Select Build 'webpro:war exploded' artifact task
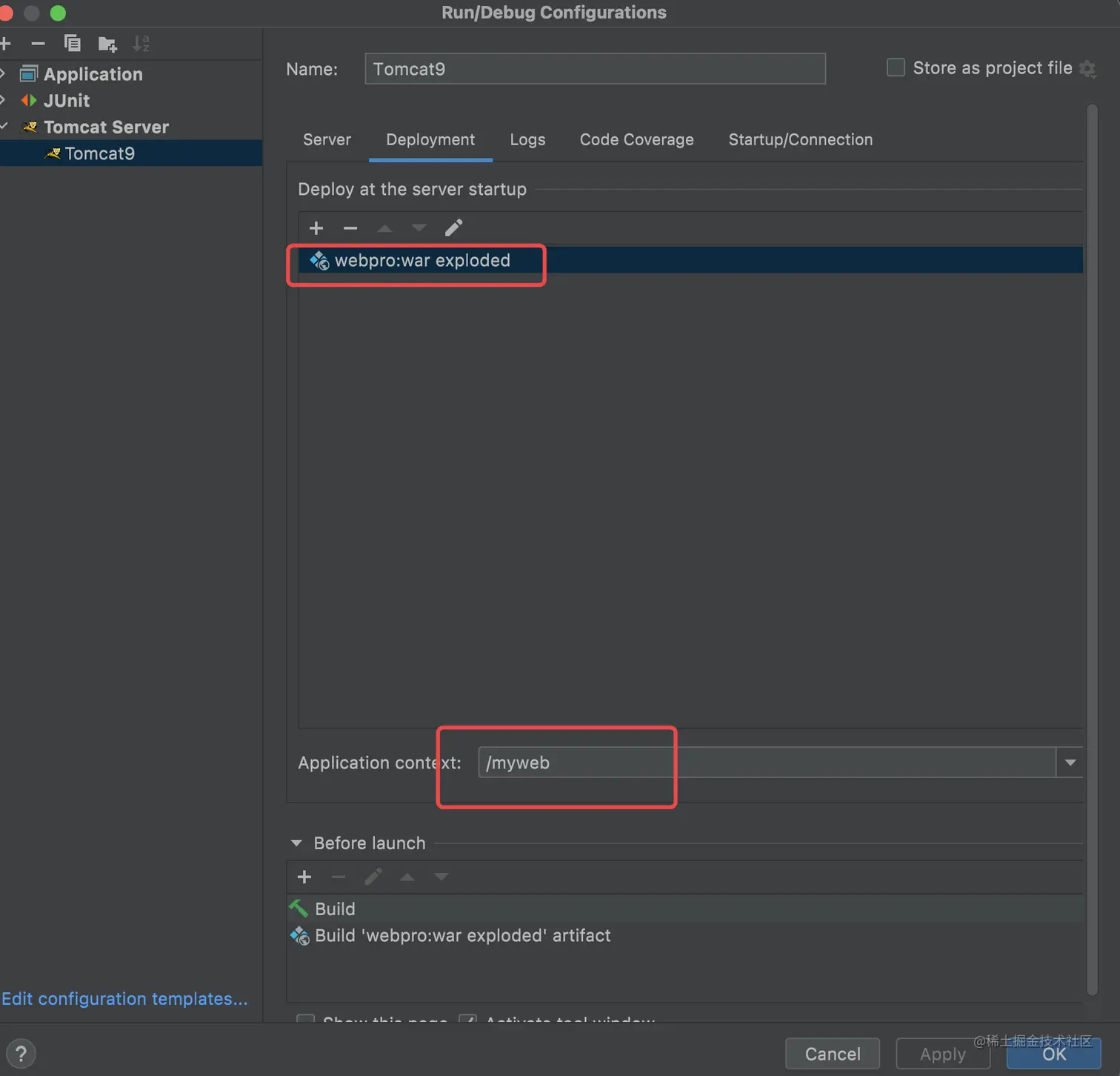 click(x=684, y=935)
